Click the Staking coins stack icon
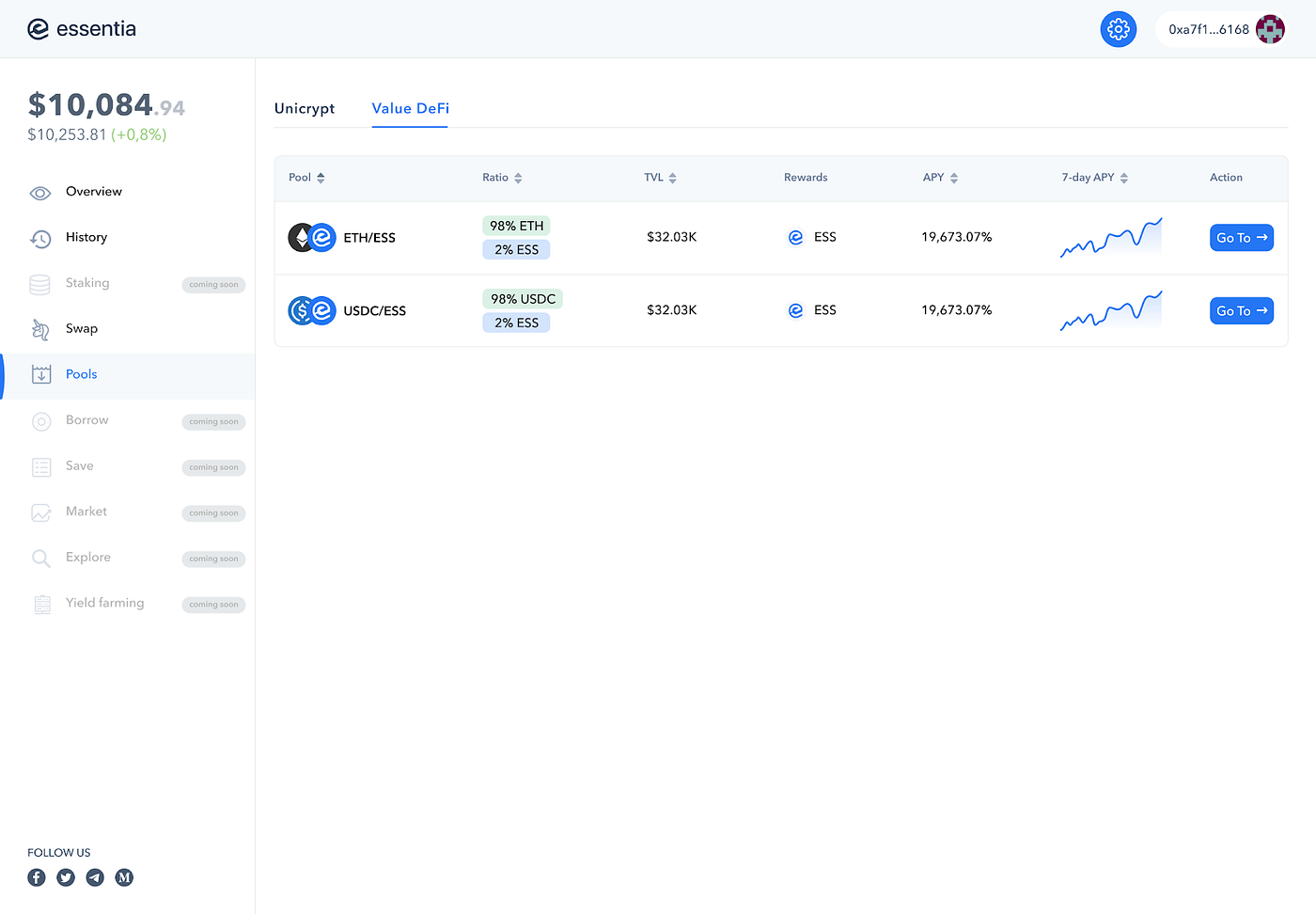 39,284
